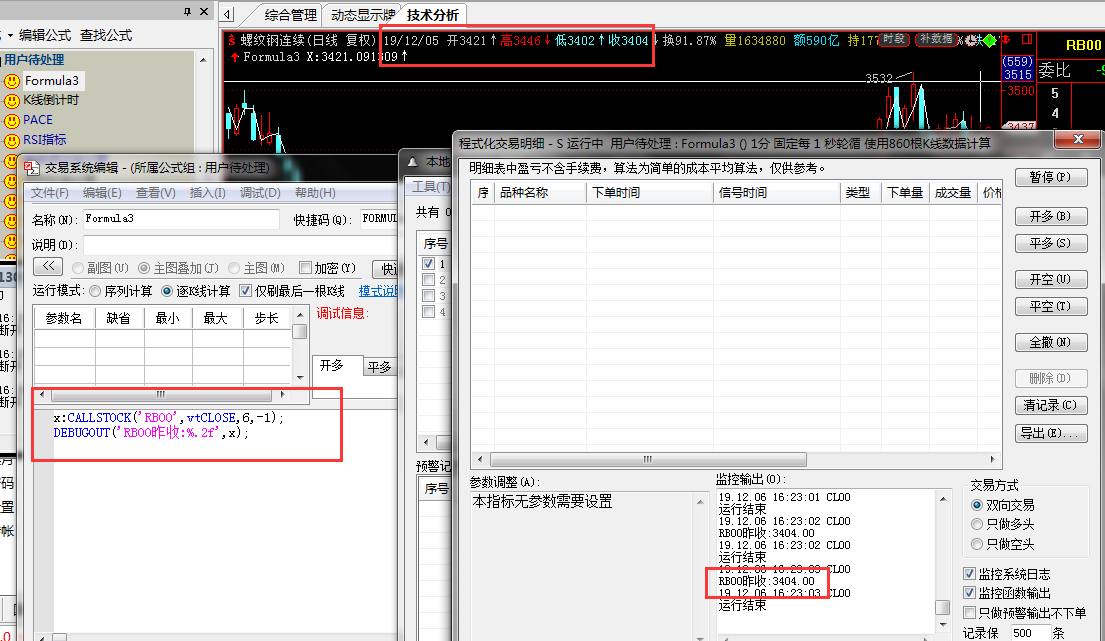
Task: Click the smiley icon beside RSI指标
Action: [x=12, y=140]
